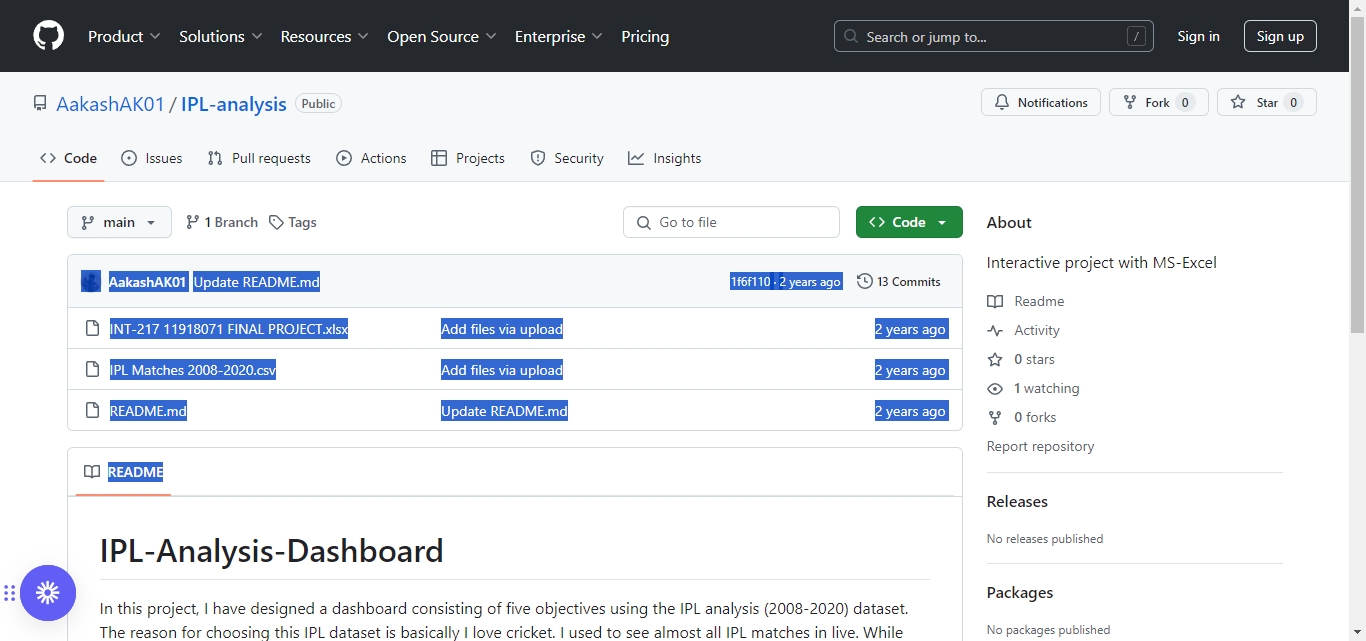
Task: Click the Public visibility label
Action: [x=318, y=103]
